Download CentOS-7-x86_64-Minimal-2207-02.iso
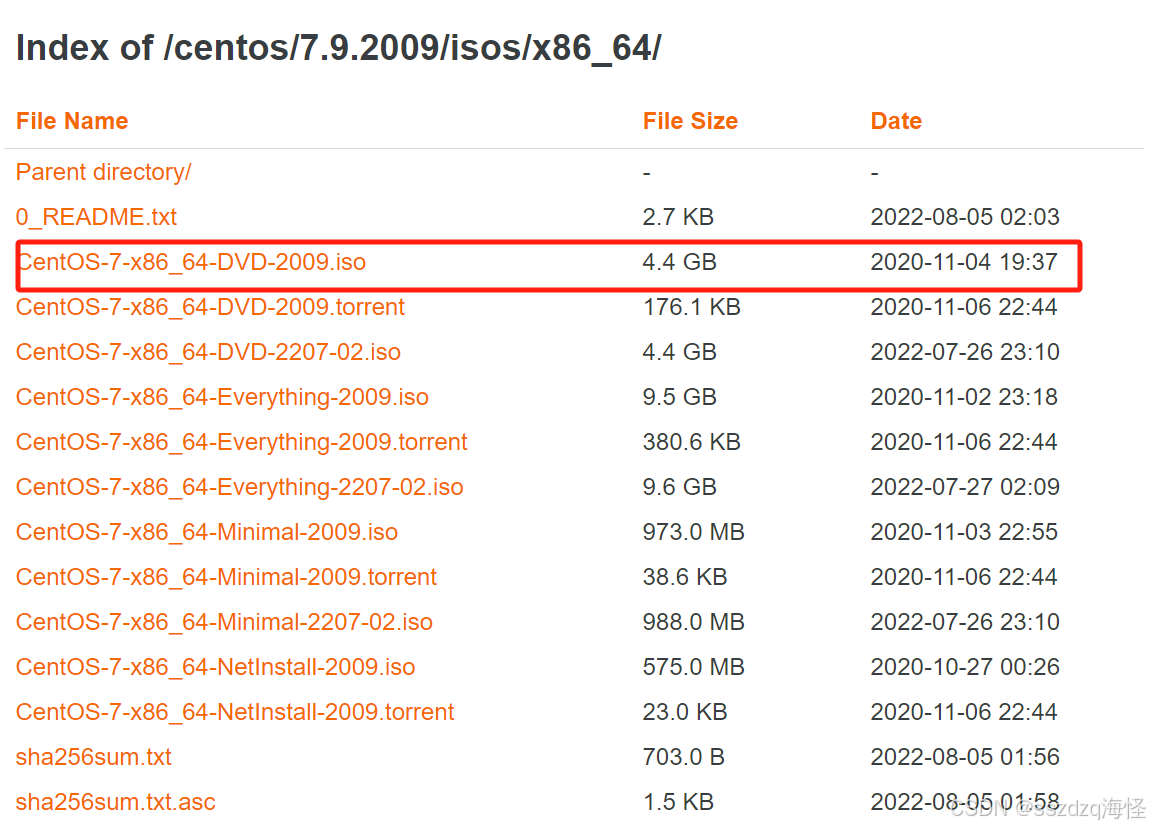Viewport: 1150px width, 828px height. [x=224, y=622]
